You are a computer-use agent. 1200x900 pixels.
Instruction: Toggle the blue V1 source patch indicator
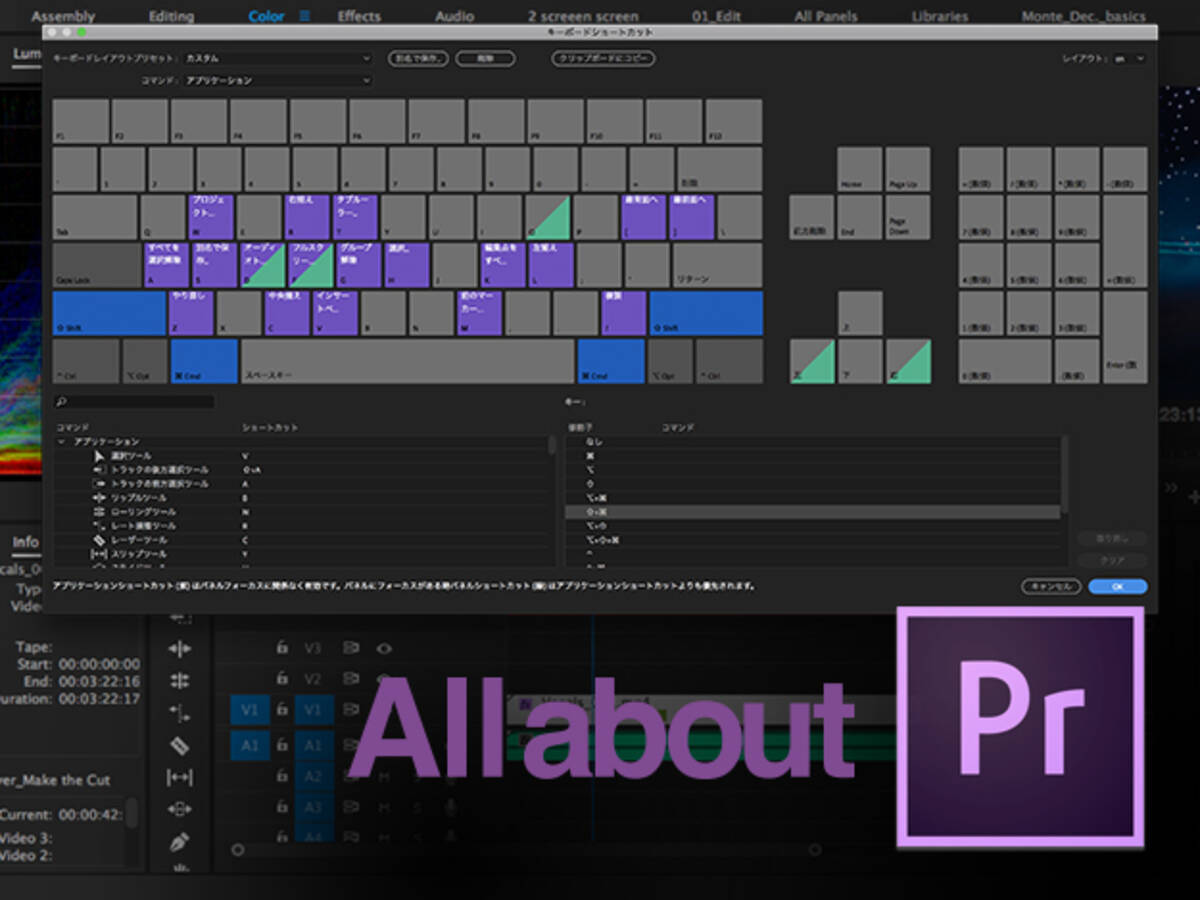click(250, 710)
